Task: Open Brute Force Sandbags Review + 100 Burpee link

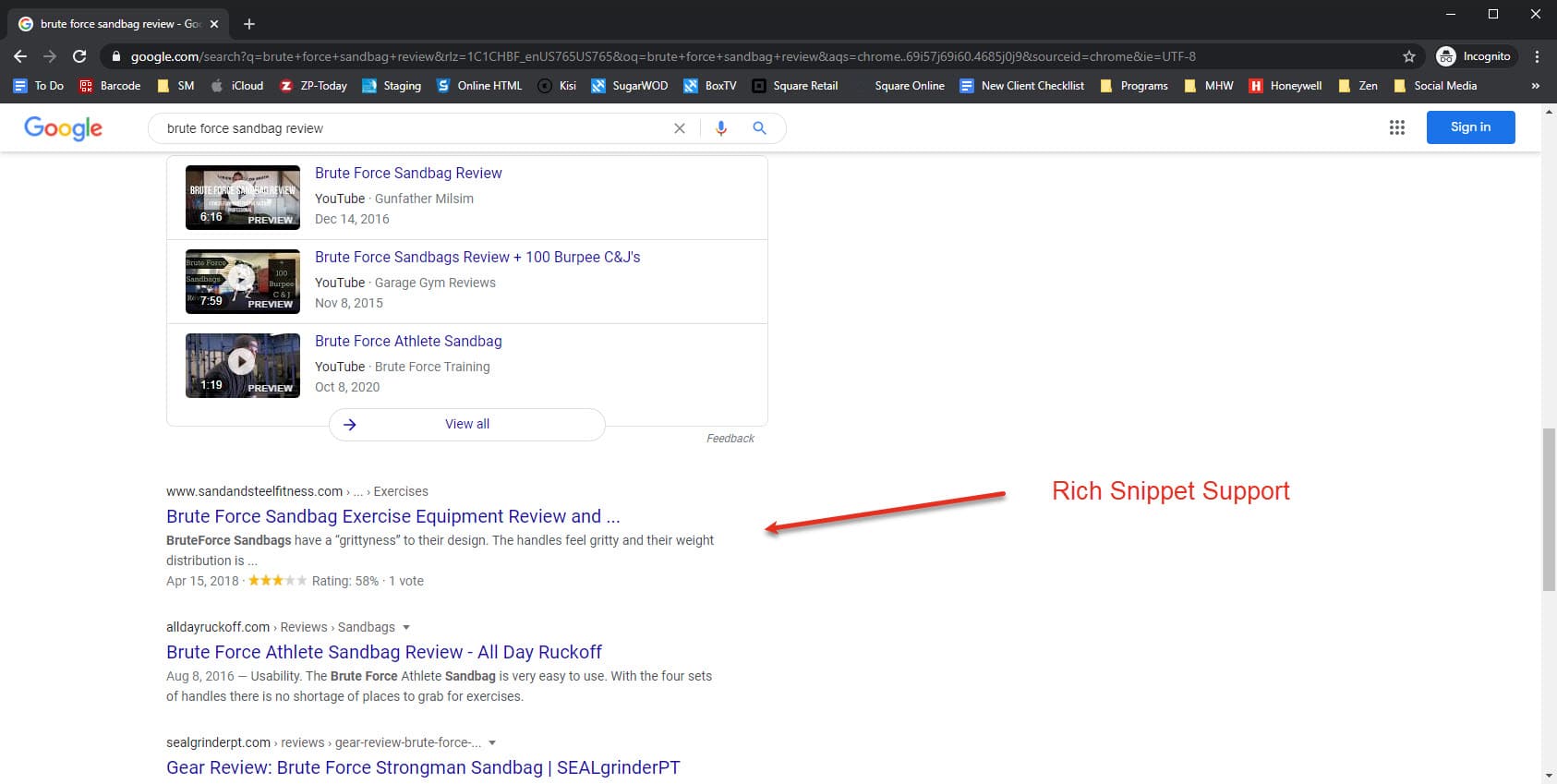Action: click(x=477, y=257)
